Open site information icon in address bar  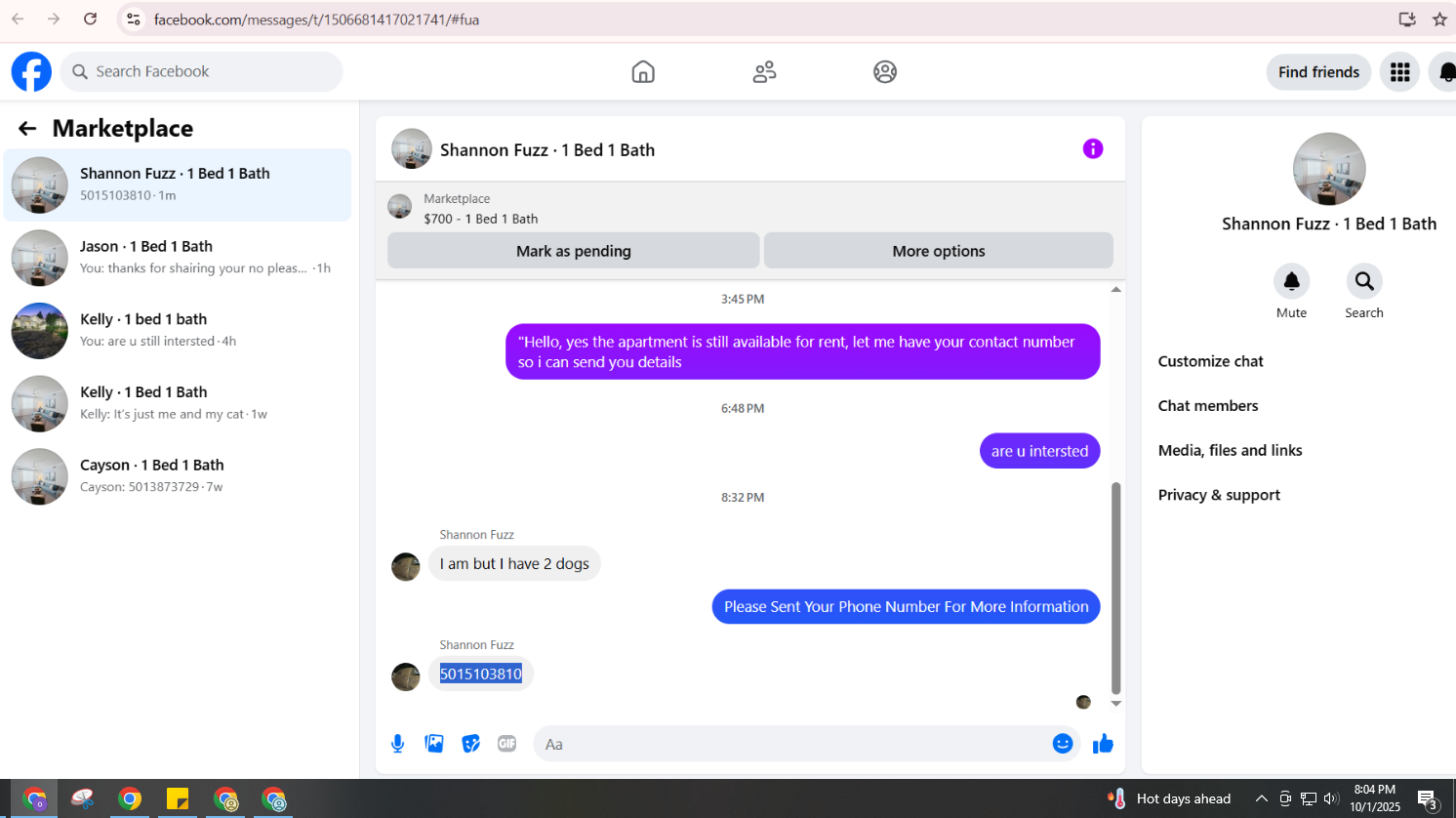tap(134, 19)
